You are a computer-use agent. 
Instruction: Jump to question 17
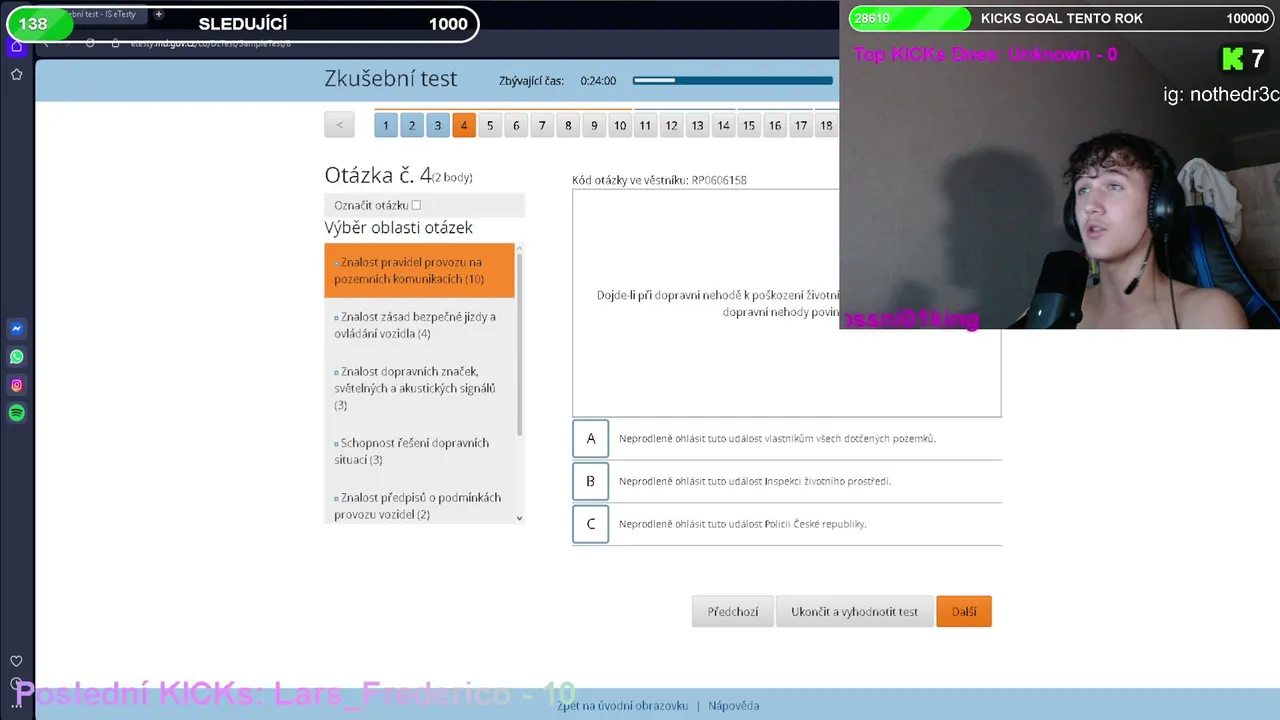(x=801, y=125)
